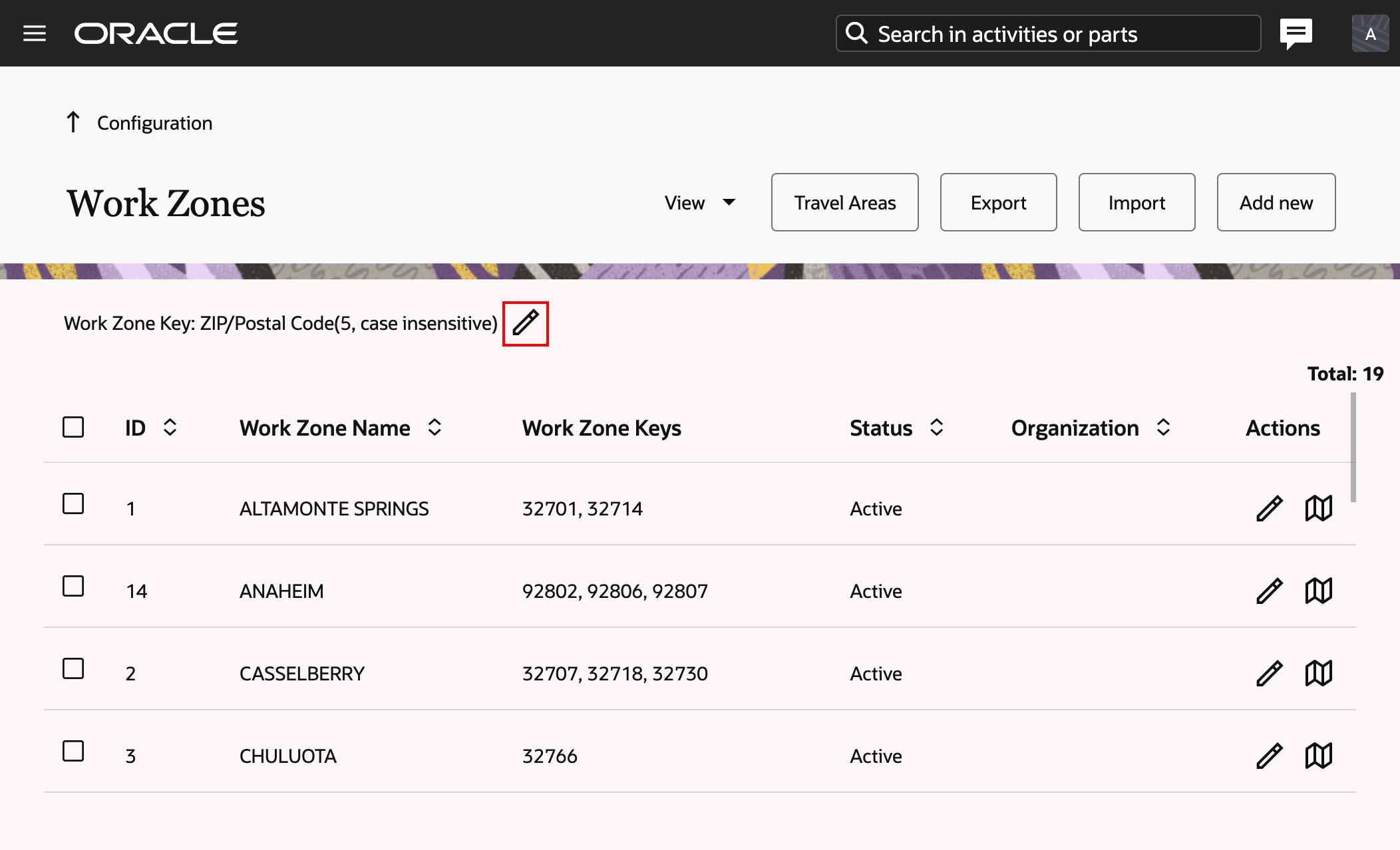
Task: Edit the ANAHEIM work zone
Action: (x=1269, y=591)
